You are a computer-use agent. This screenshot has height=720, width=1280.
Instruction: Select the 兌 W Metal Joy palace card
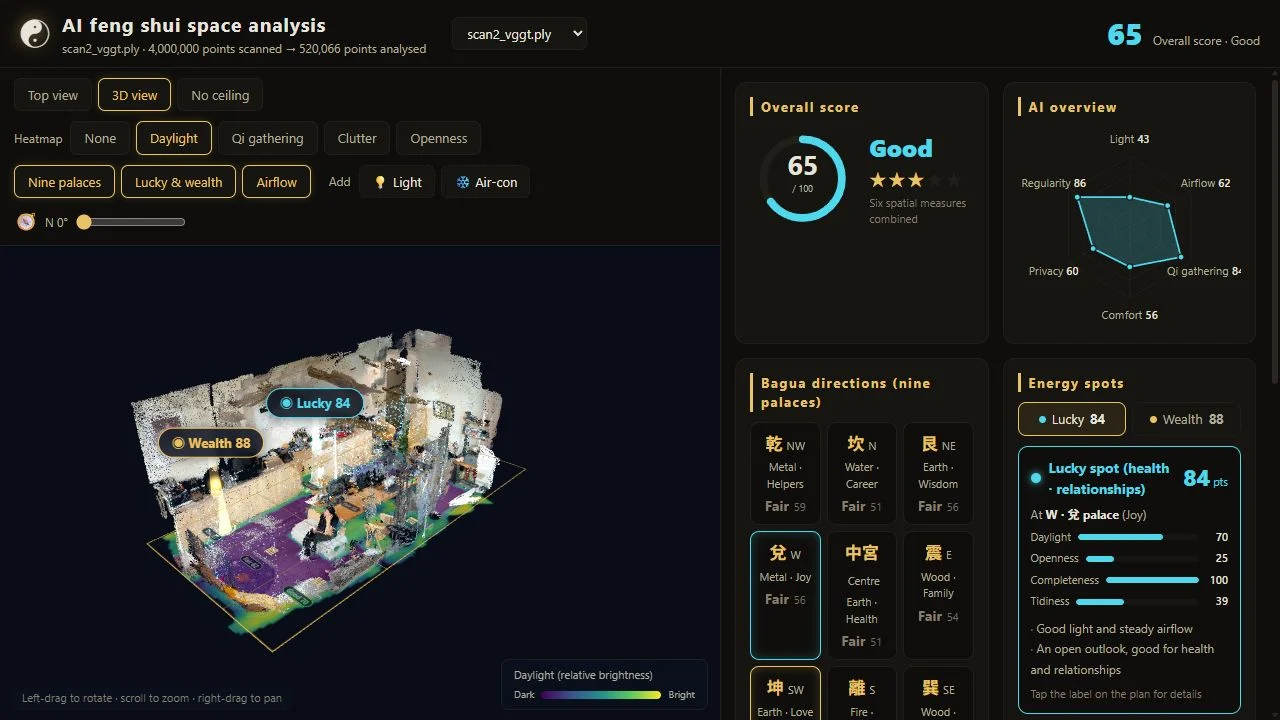coord(785,595)
